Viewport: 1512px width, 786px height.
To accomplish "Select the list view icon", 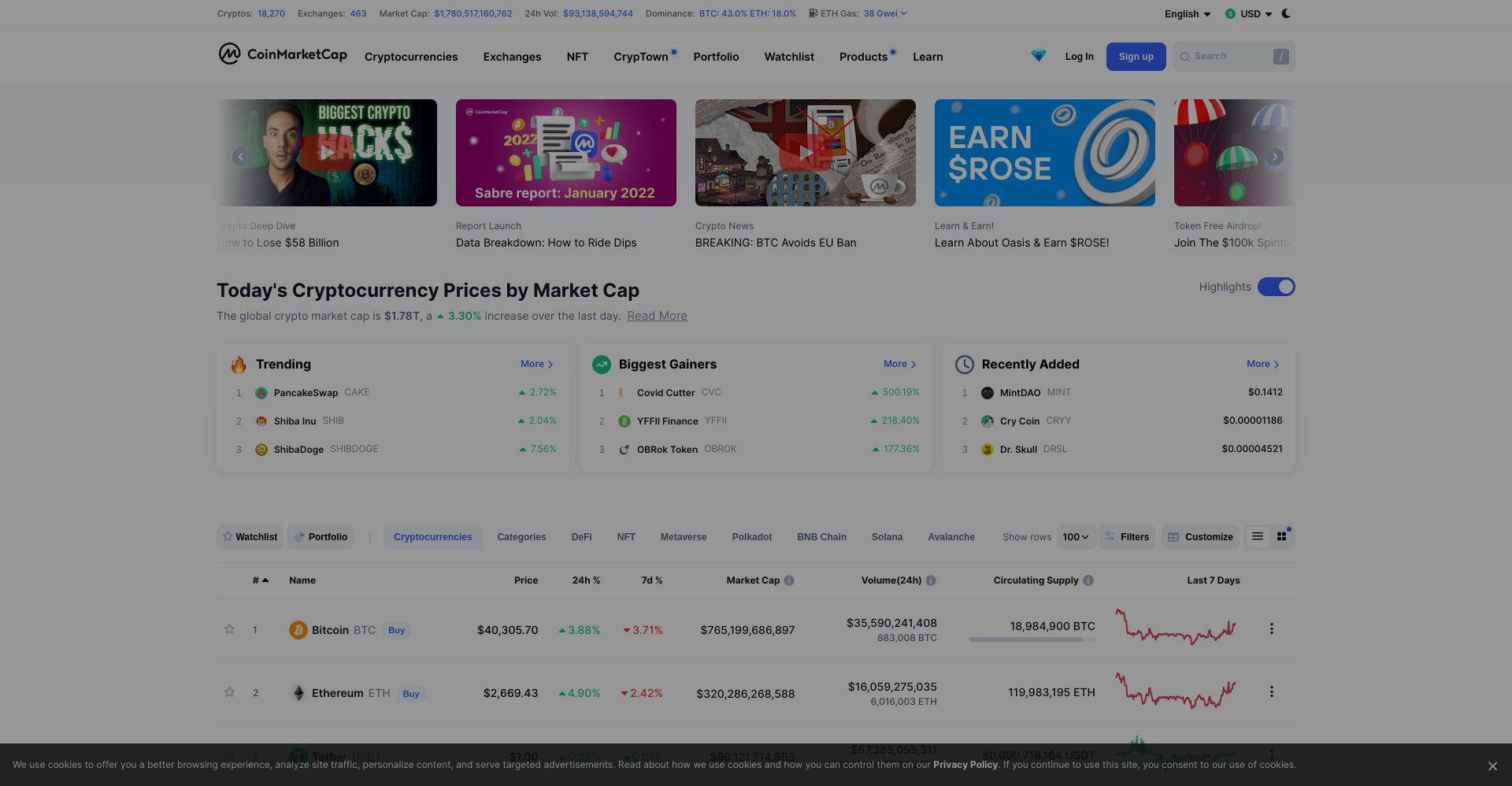I will pos(1258,536).
